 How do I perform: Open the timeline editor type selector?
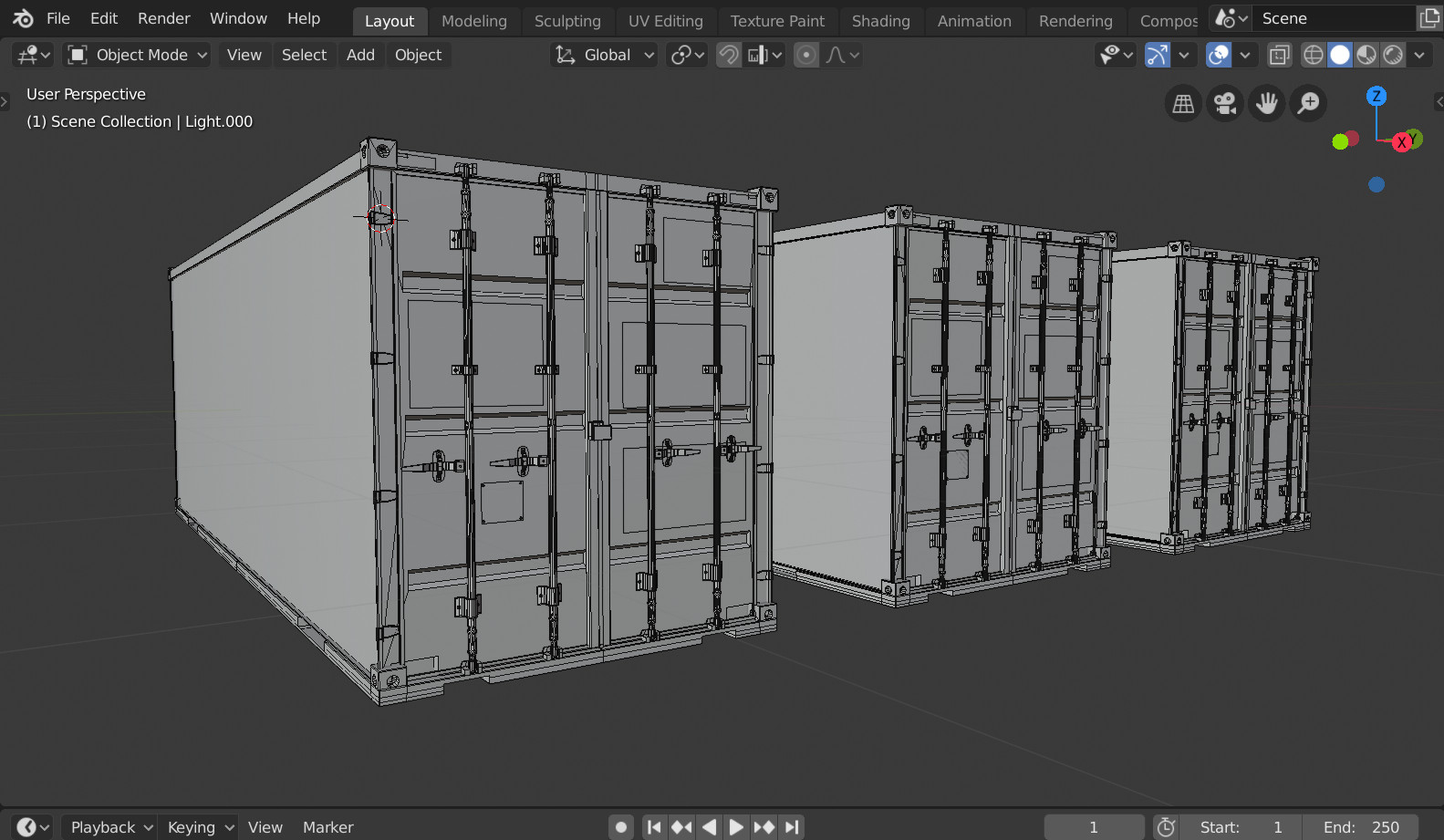point(34,827)
